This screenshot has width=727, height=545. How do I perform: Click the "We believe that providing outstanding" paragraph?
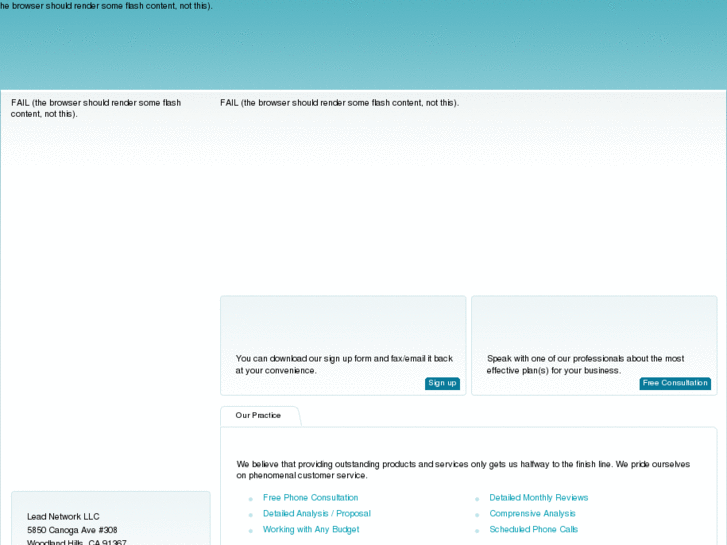tap(463, 470)
